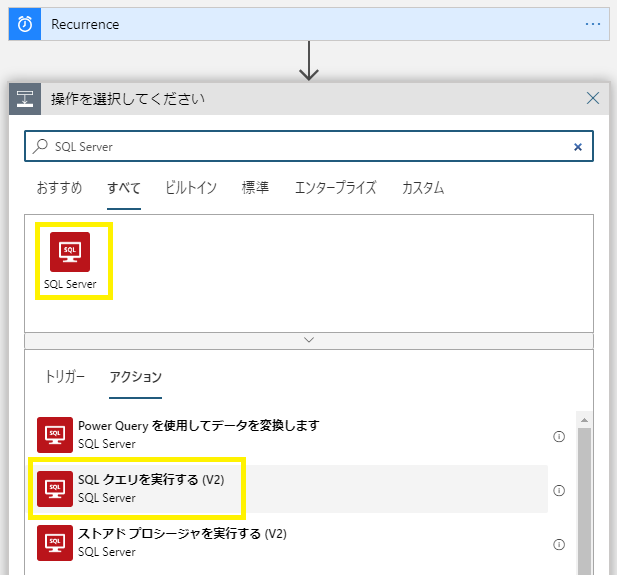
Task: Click the Recurrence trigger title bar
Action: 309,24
